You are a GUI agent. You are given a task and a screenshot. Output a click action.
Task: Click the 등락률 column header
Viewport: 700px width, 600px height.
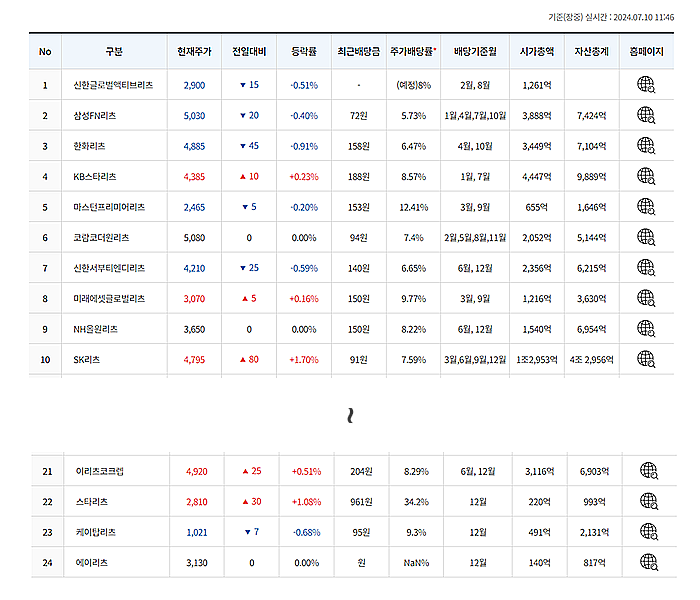[304, 52]
